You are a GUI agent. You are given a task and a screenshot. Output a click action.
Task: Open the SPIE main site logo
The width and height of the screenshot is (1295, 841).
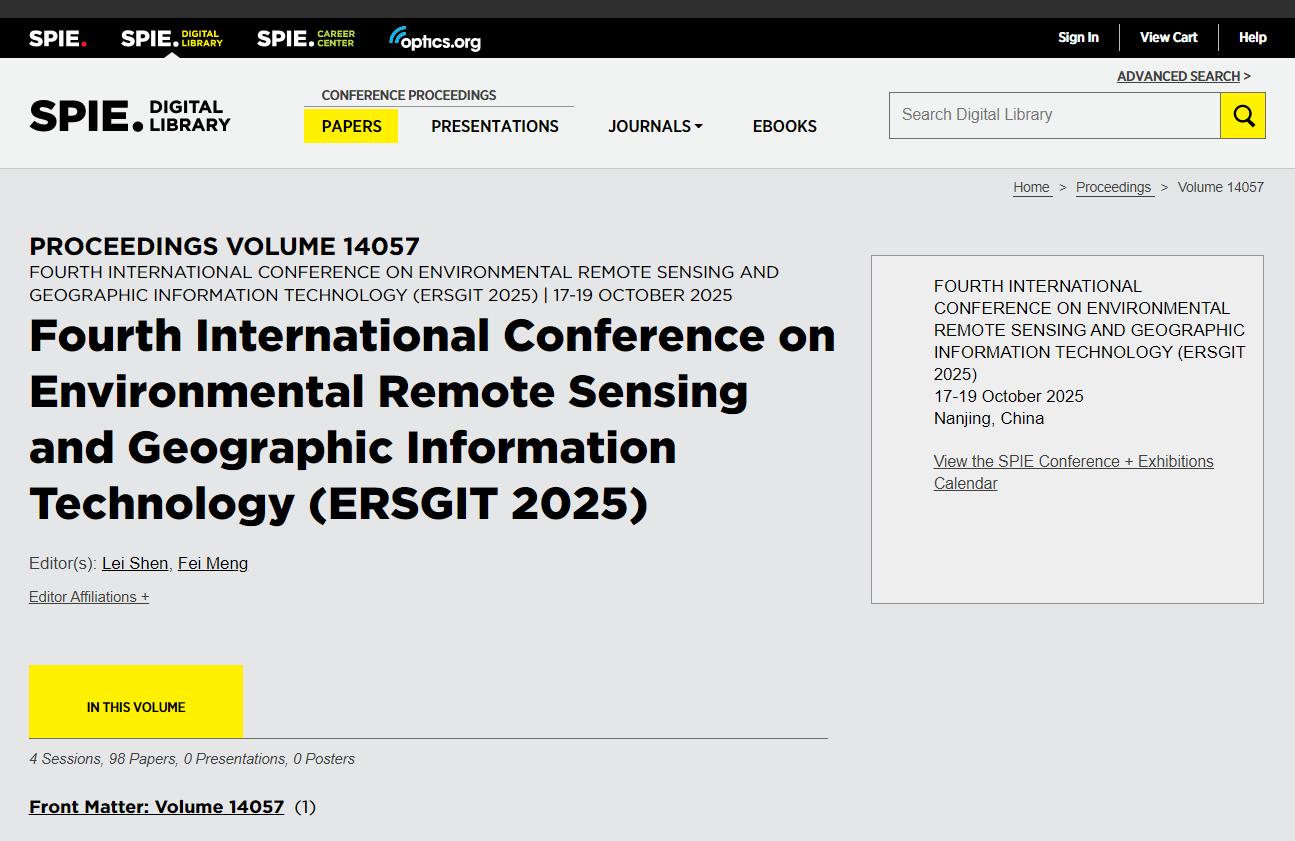tap(57, 39)
